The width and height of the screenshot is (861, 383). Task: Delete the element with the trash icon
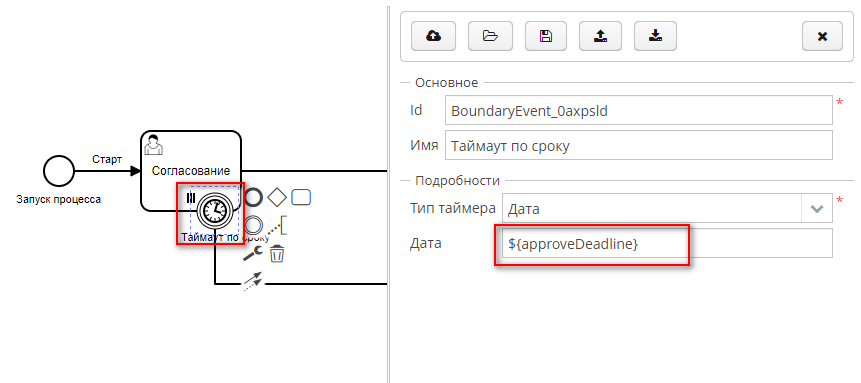pyautogui.click(x=277, y=253)
